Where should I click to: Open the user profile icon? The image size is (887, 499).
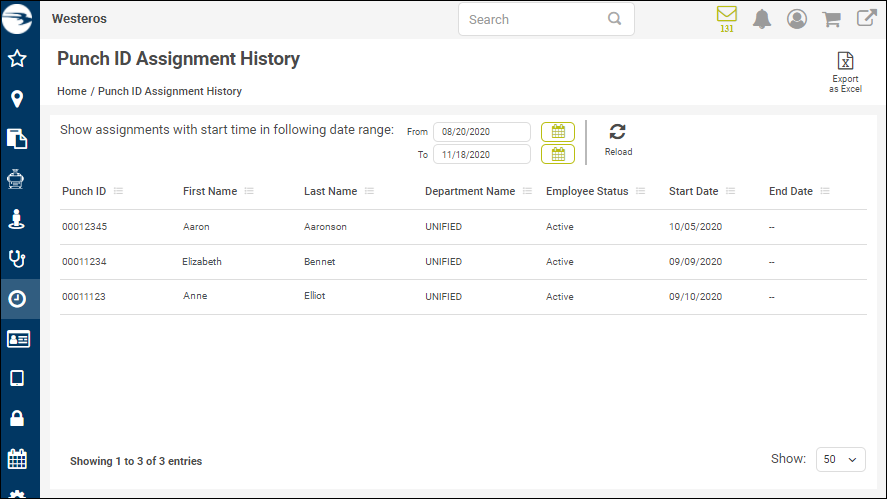tap(797, 19)
